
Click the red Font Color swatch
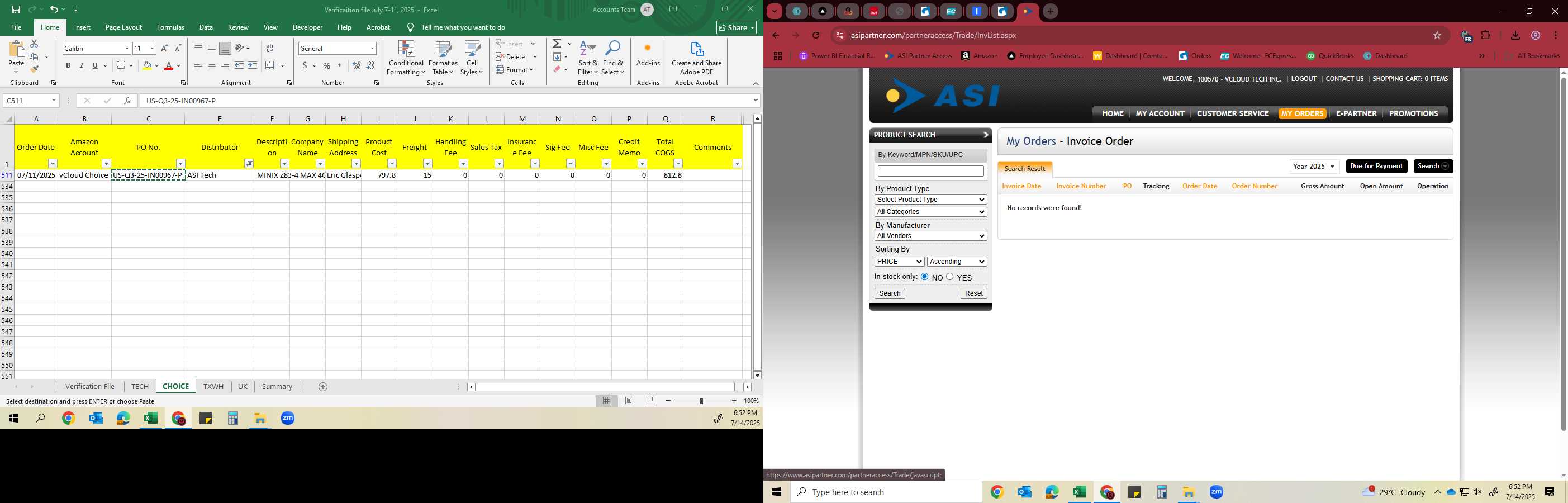[x=169, y=66]
